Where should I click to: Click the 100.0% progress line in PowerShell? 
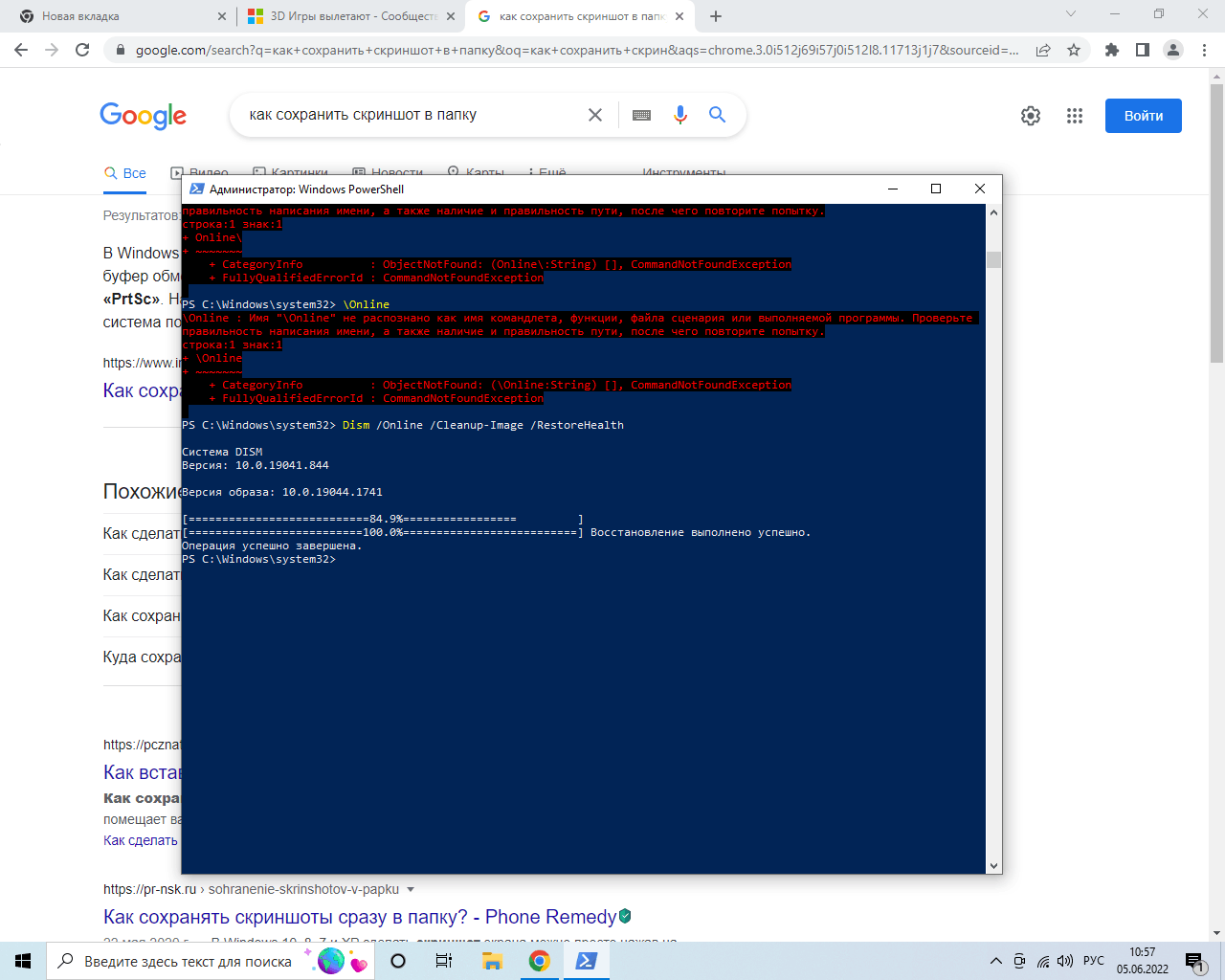[496, 532]
